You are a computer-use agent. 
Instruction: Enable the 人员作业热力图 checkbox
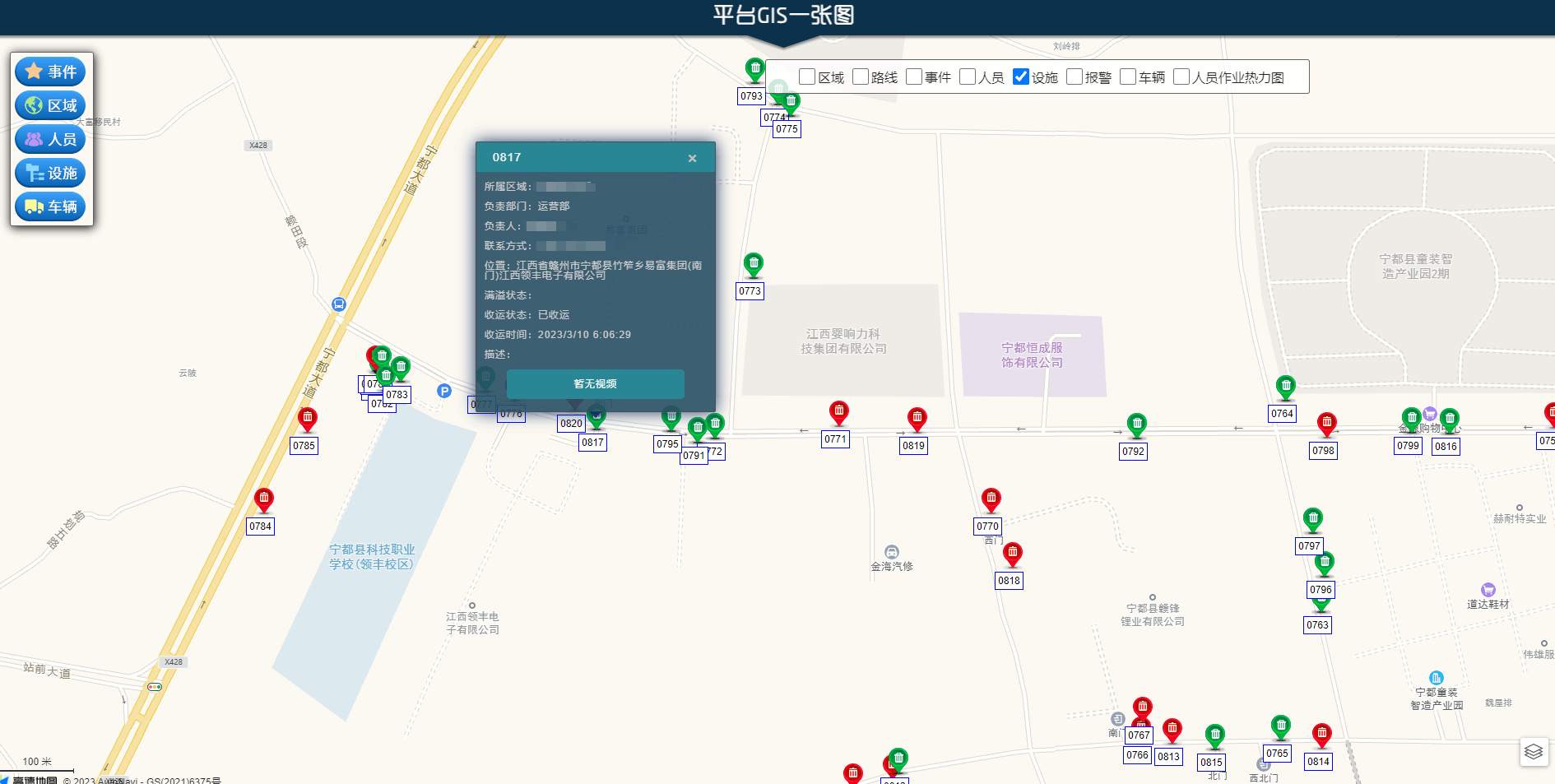tap(1182, 77)
